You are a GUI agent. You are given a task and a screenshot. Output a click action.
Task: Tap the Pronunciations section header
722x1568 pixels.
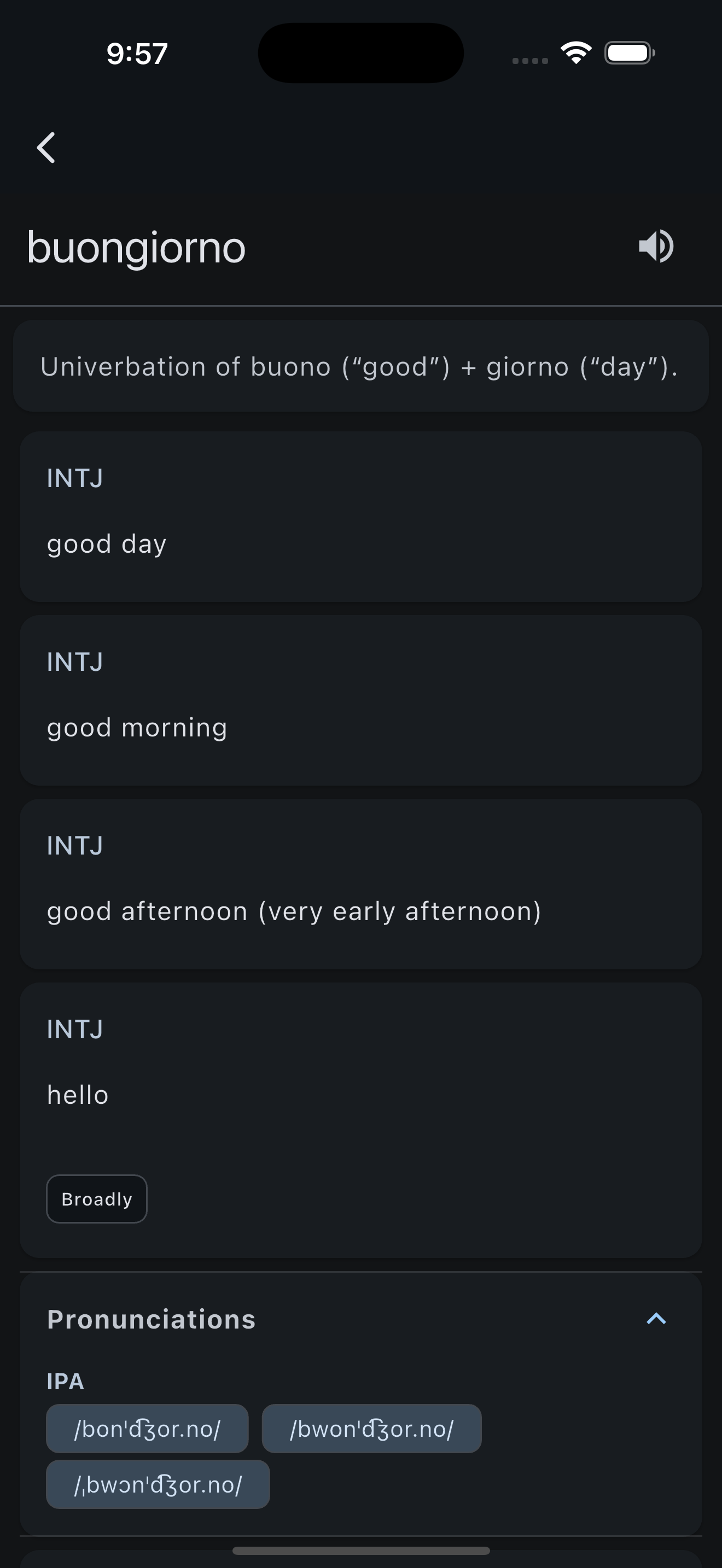click(x=151, y=1320)
